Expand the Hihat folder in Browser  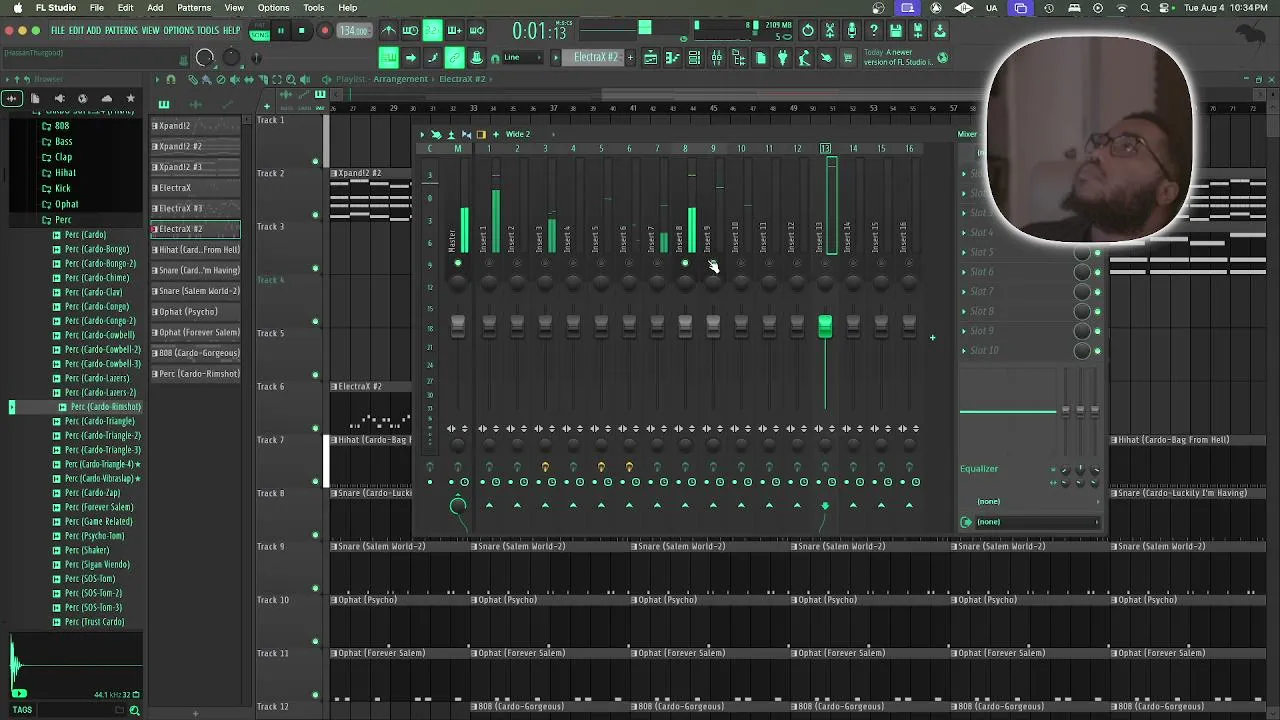65,173
